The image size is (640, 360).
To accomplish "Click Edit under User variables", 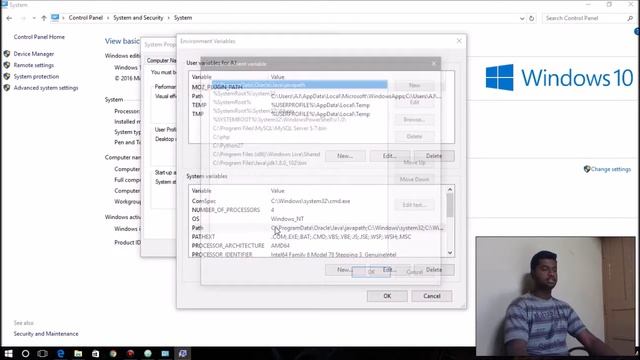I will [390, 156].
